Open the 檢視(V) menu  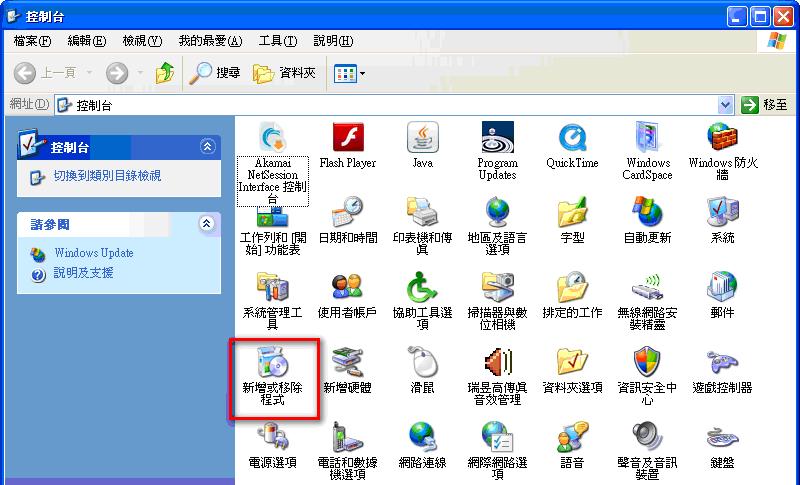pos(142,41)
